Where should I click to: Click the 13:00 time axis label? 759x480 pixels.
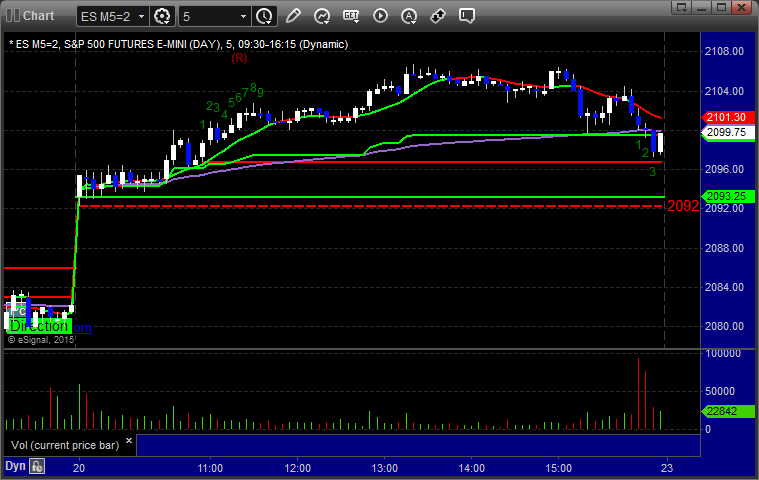tap(384, 468)
